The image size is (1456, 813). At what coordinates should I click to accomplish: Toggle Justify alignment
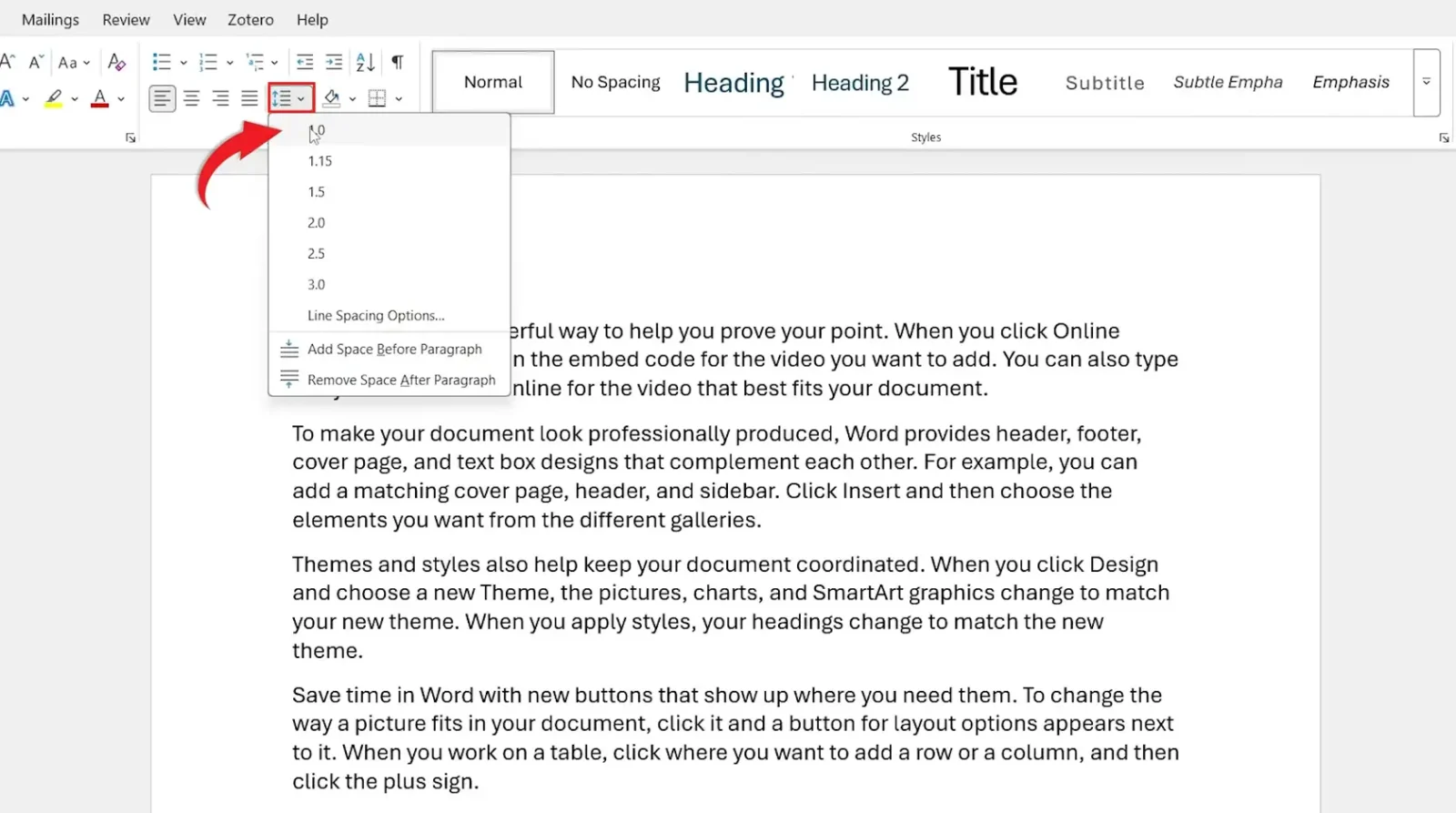click(x=249, y=98)
